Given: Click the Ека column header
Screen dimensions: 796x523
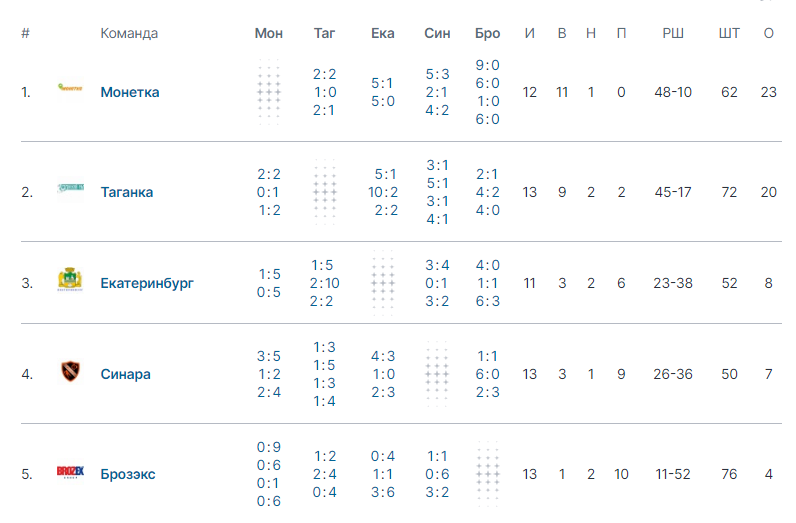Looking at the screenshot, I should [383, 34].
